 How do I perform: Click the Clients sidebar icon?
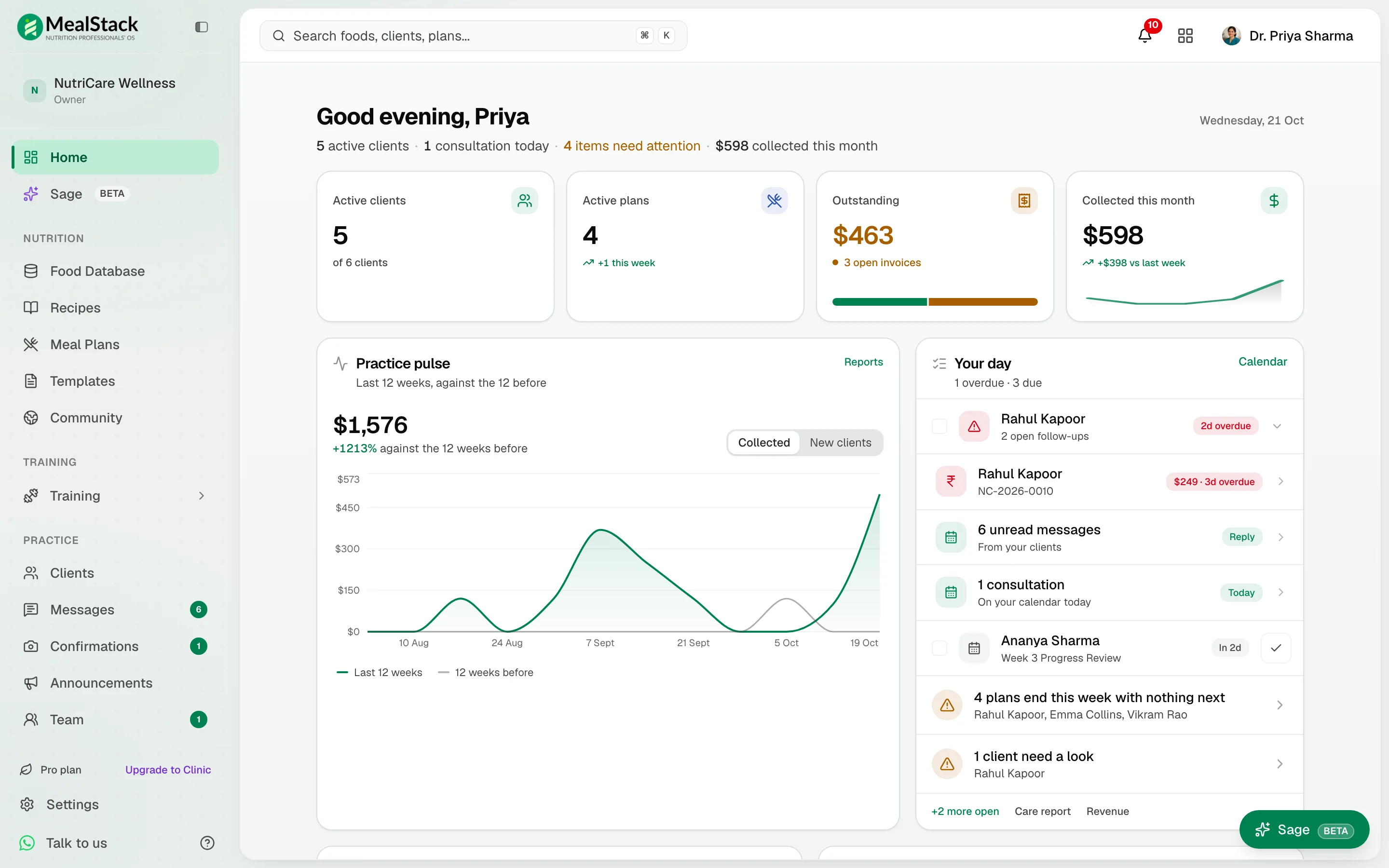pos(31,573)
